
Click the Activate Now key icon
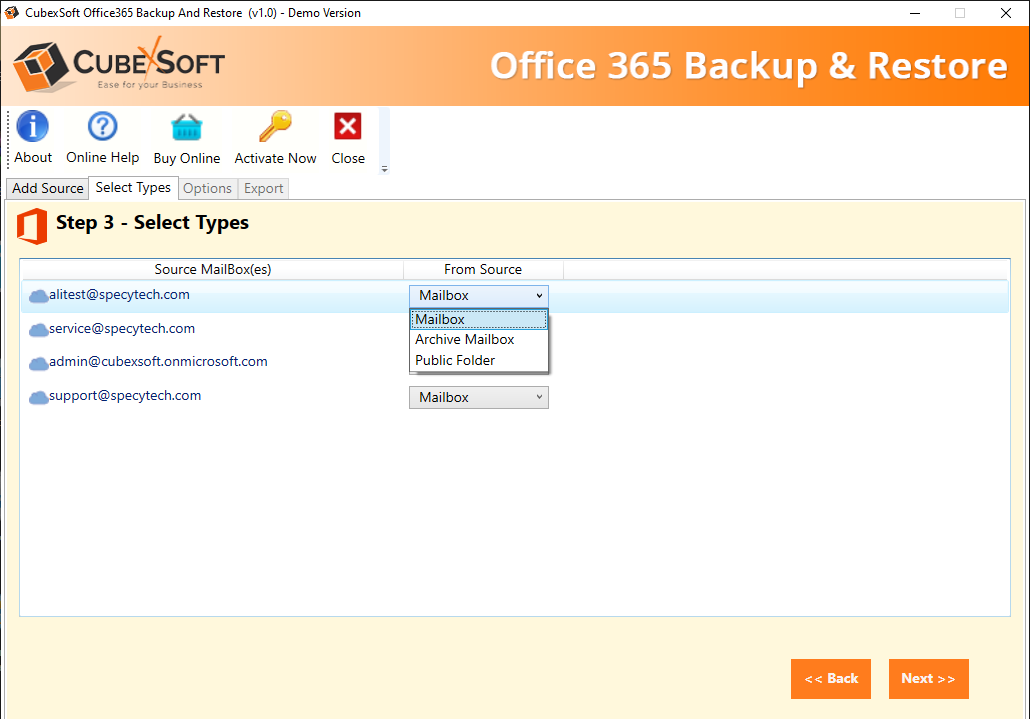click(275, 128)
